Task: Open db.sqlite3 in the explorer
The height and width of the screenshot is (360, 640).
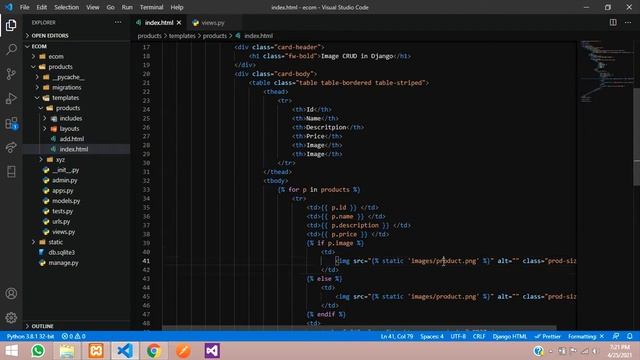Action: point(62,252)
